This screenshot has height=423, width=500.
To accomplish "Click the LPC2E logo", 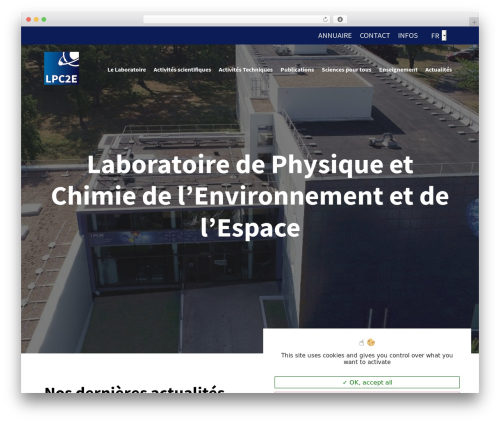I will (62, 68).
